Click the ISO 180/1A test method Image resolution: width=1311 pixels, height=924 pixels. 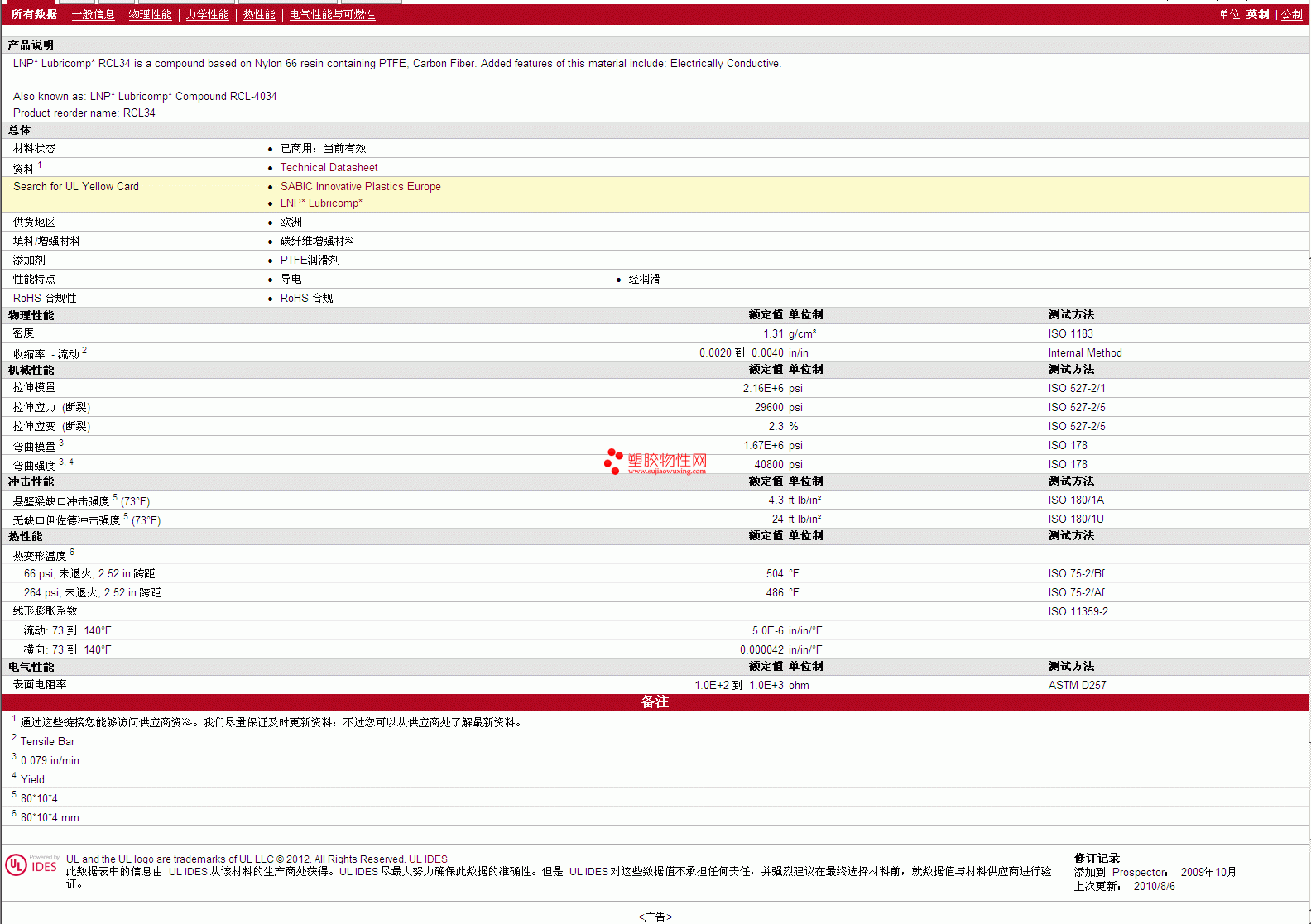[x=1076, y=500]
